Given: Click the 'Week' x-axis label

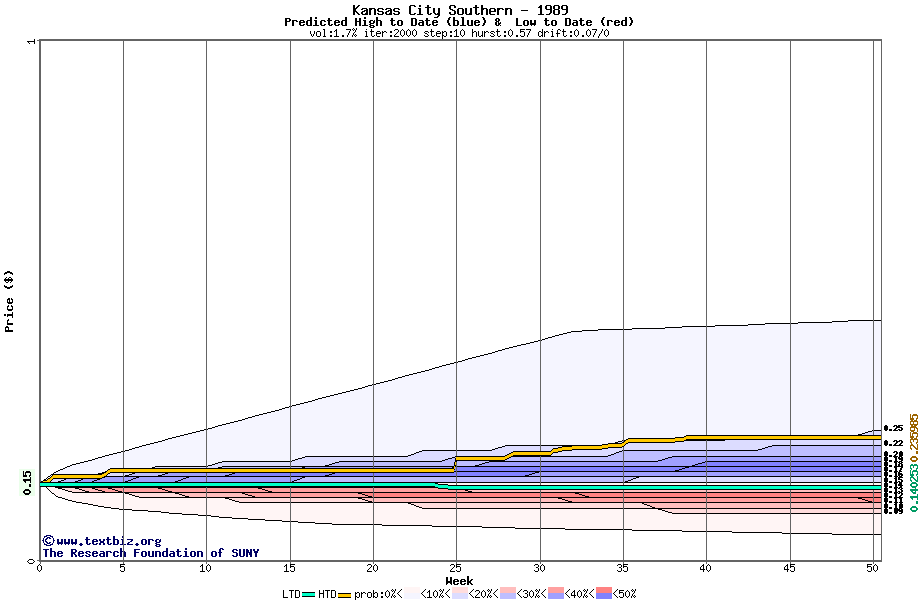Looking at the screenshot, I should [459, 581].
